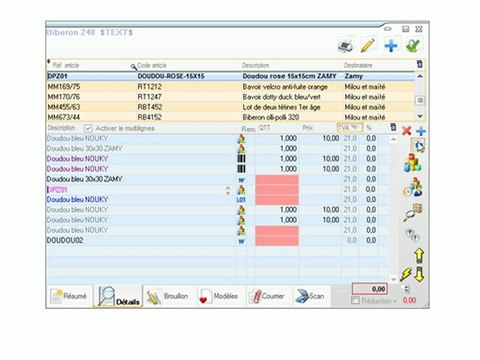Click the detail grid scrollbar down arrow
This screenshot has height=360, width=480.
[x=393, y=279]
